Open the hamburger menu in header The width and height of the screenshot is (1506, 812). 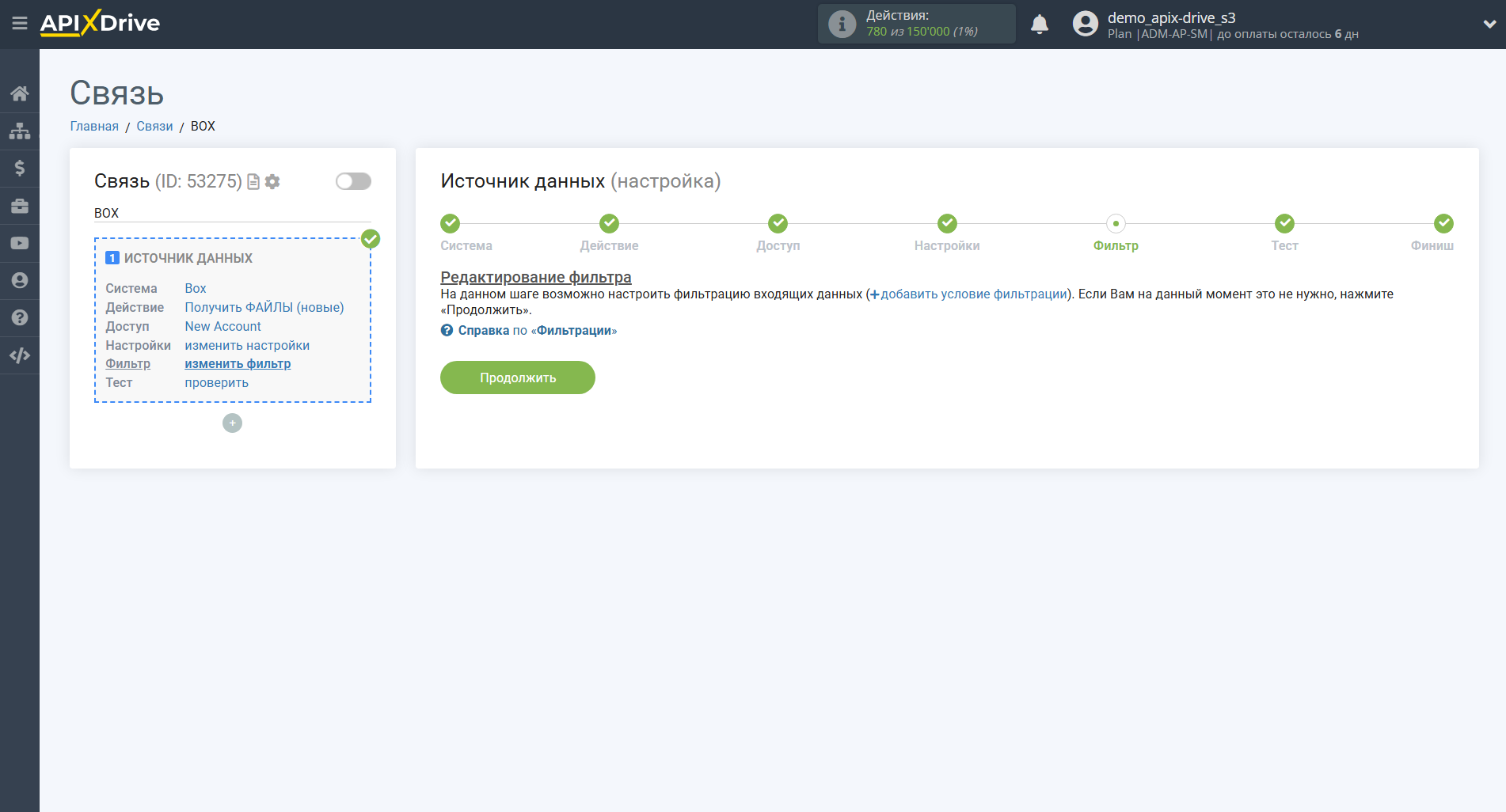click(x=20, y=24)
